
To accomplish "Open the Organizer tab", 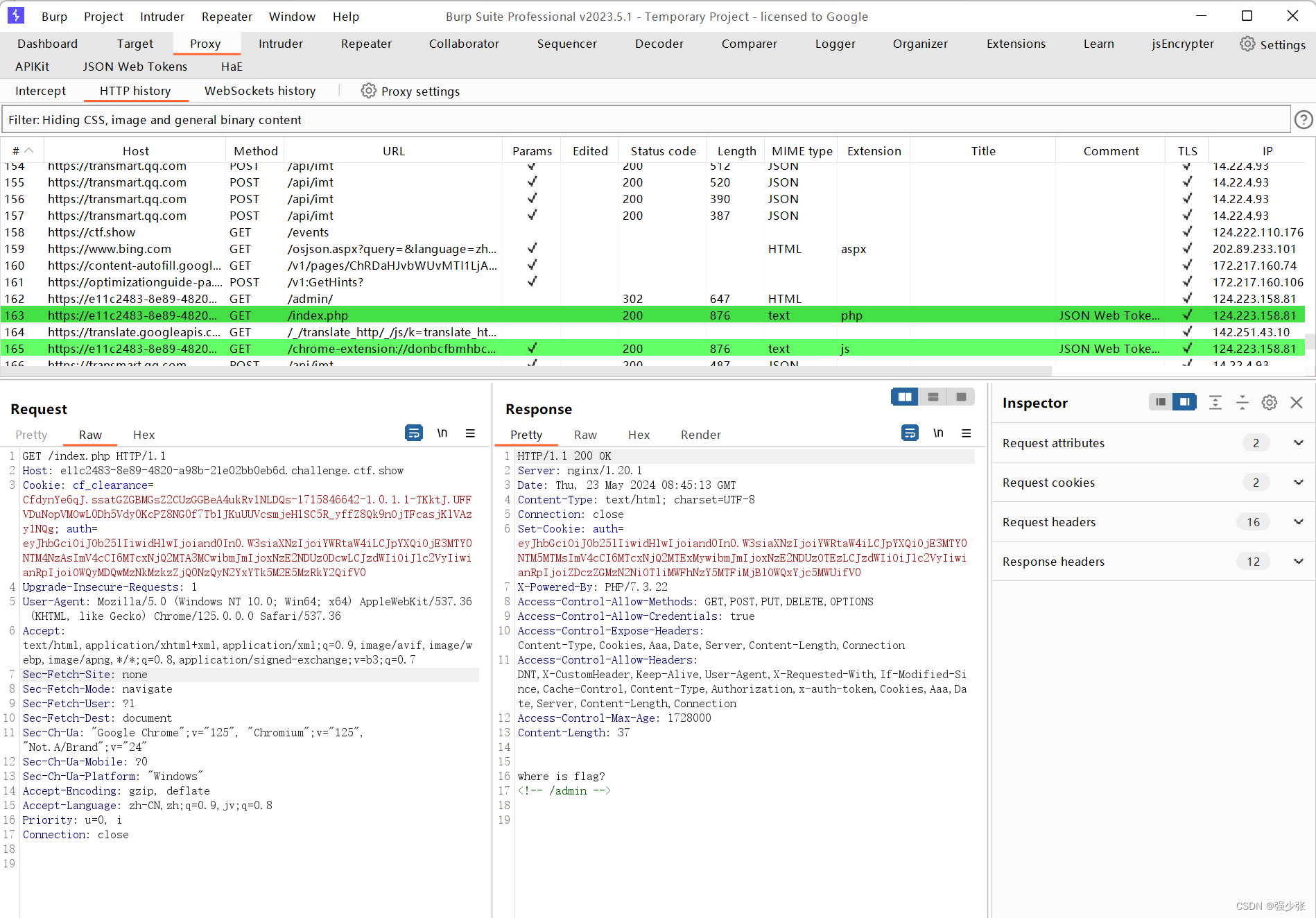I will tap(920, 44).
